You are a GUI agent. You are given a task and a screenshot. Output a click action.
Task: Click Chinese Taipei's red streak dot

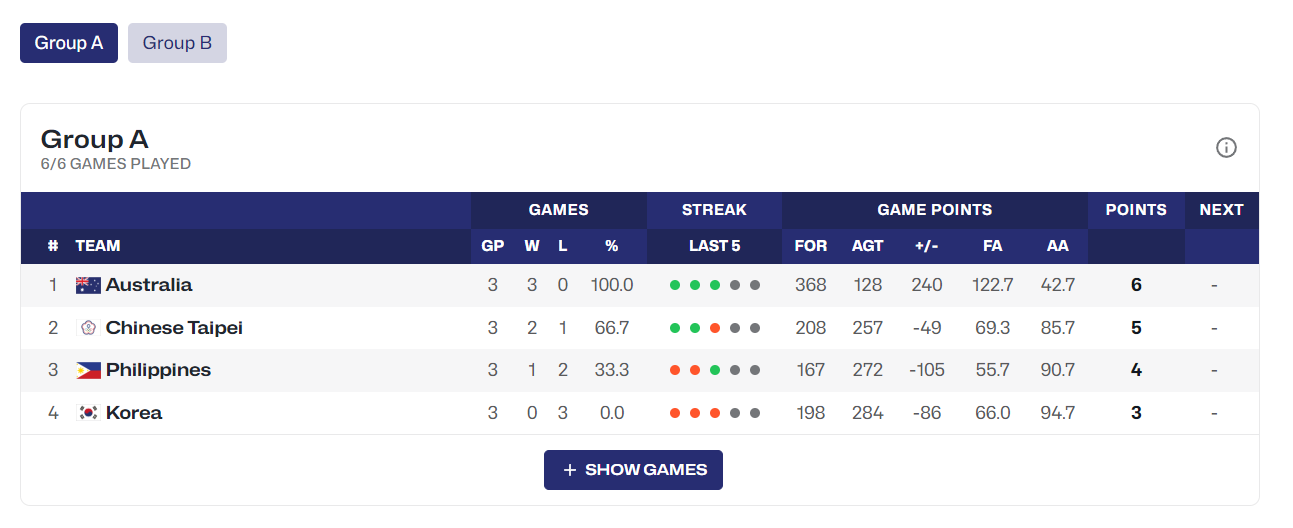point(715,328)
